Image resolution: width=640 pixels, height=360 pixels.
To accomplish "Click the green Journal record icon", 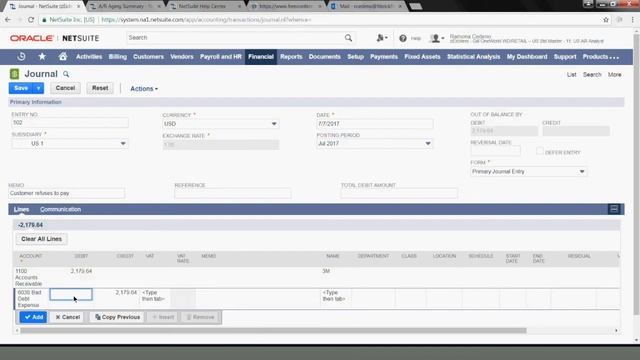I will pos(14,74).
